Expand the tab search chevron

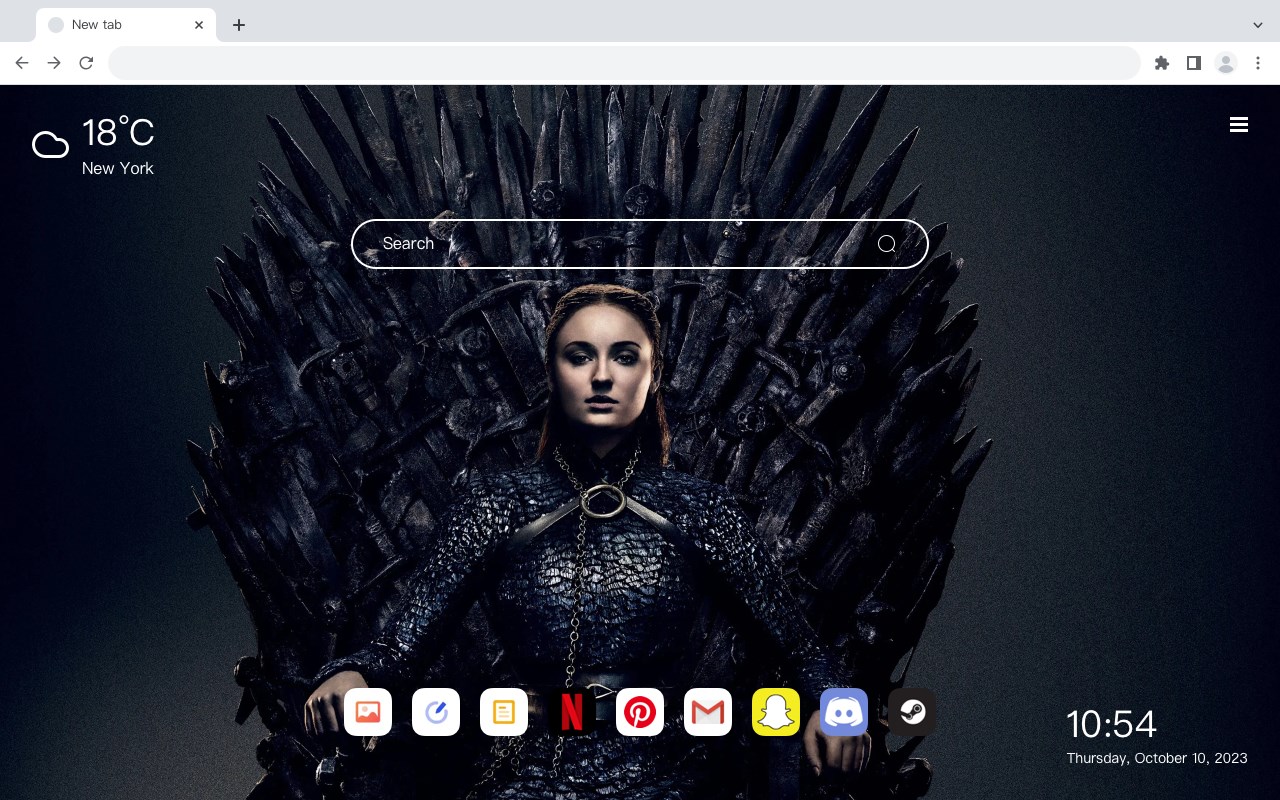click(1258, 25)
